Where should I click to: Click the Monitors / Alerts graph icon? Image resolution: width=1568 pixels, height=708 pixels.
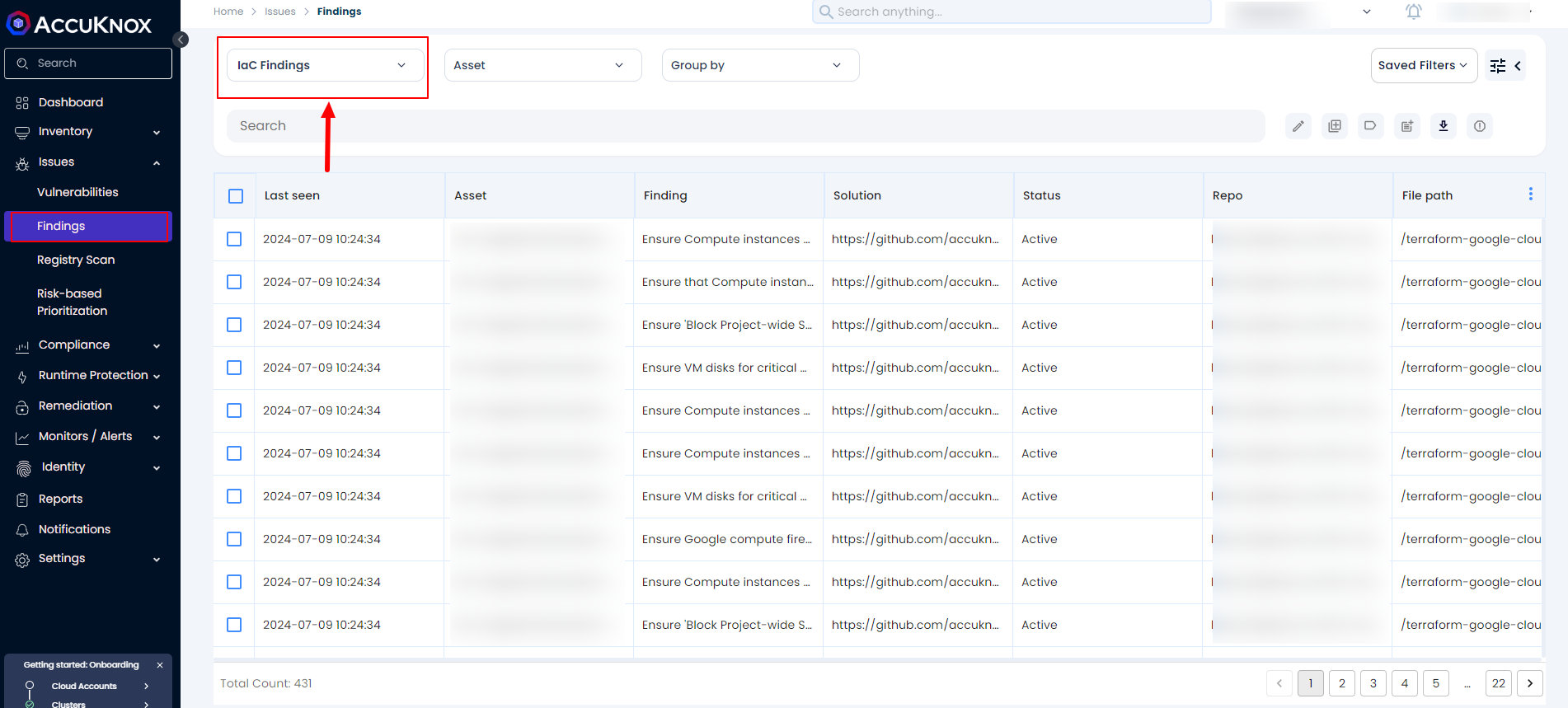[22, 438]
